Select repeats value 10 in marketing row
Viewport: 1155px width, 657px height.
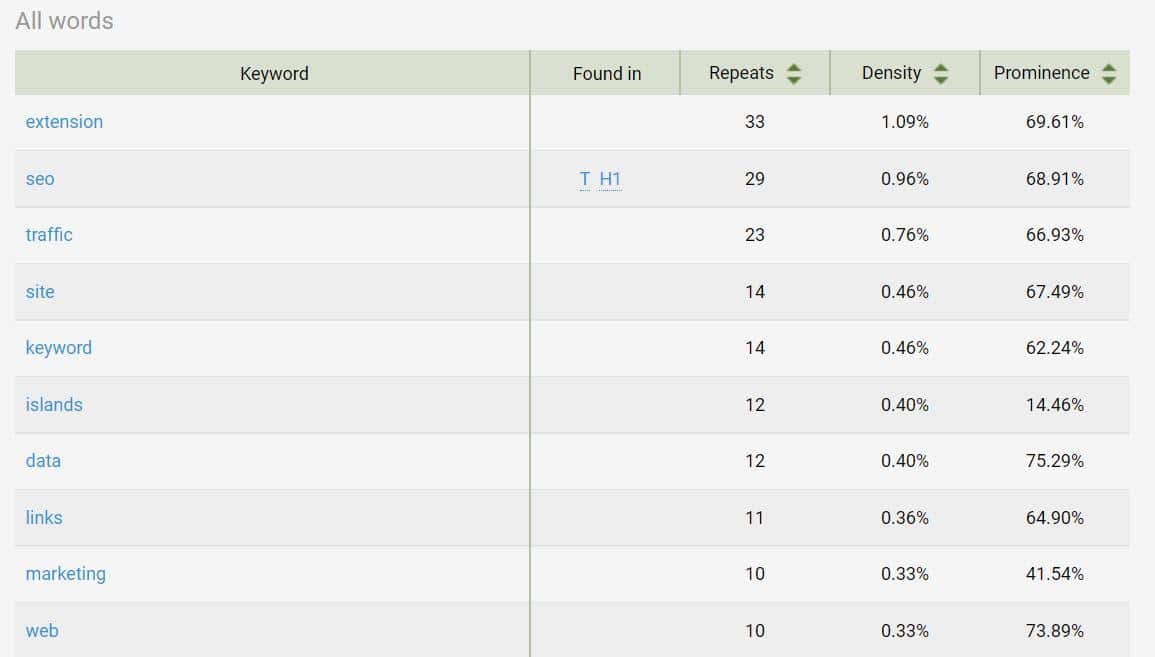coord(755,574)
